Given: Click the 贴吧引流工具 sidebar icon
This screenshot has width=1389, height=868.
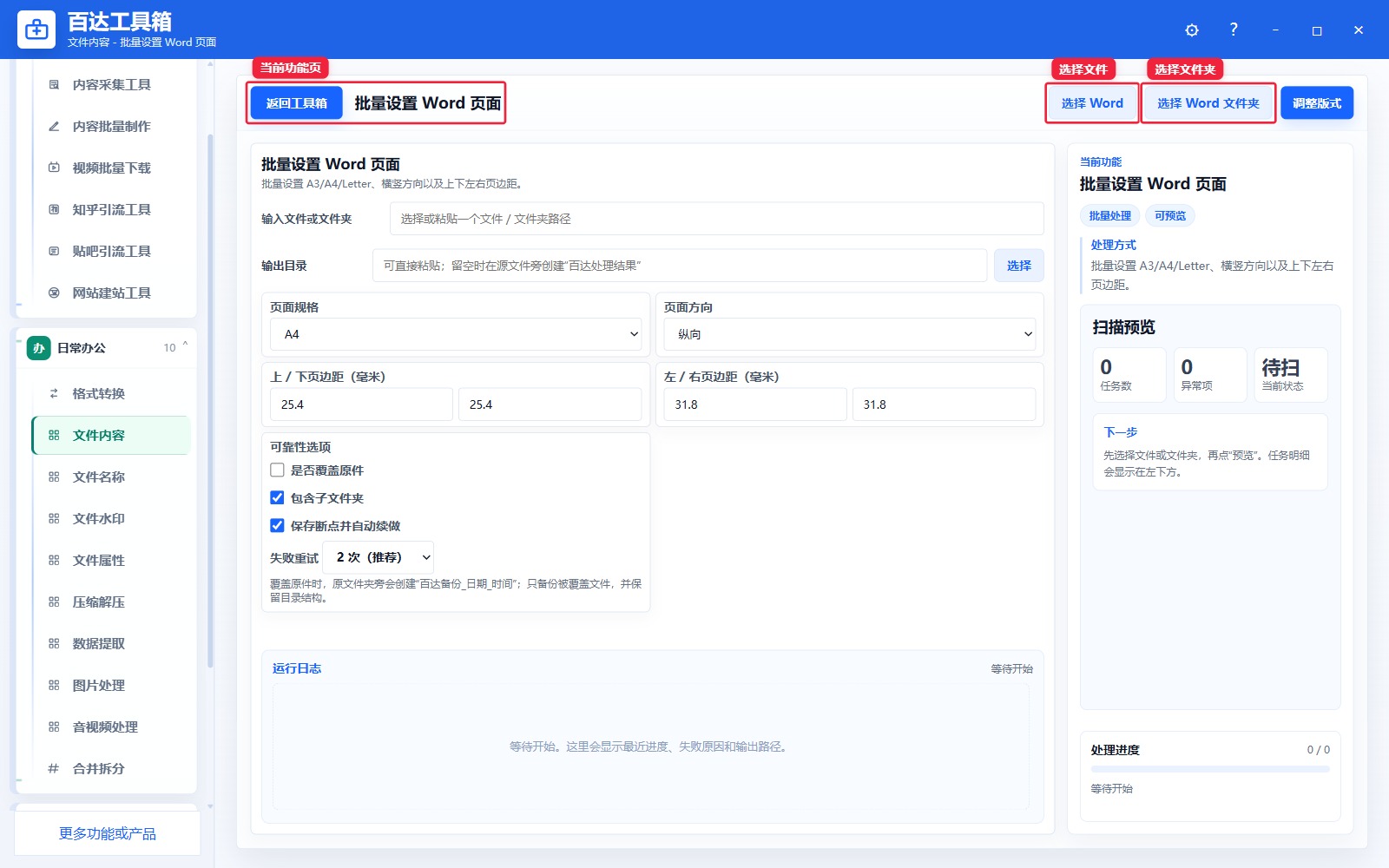Looking at the screenshot, I should point(54,252).
